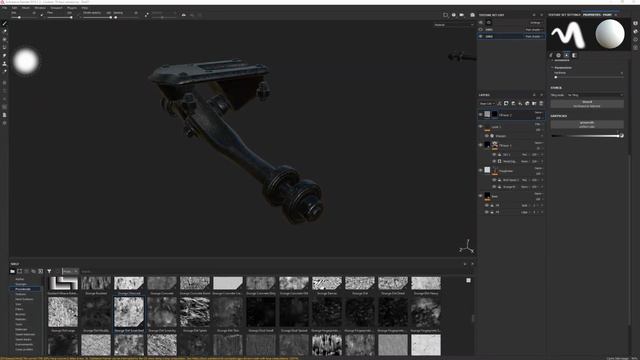This screenshot has height=360, width=640.
Task: Click the viewport mode icon beside camera icons
Action: (x=445, y=15)
